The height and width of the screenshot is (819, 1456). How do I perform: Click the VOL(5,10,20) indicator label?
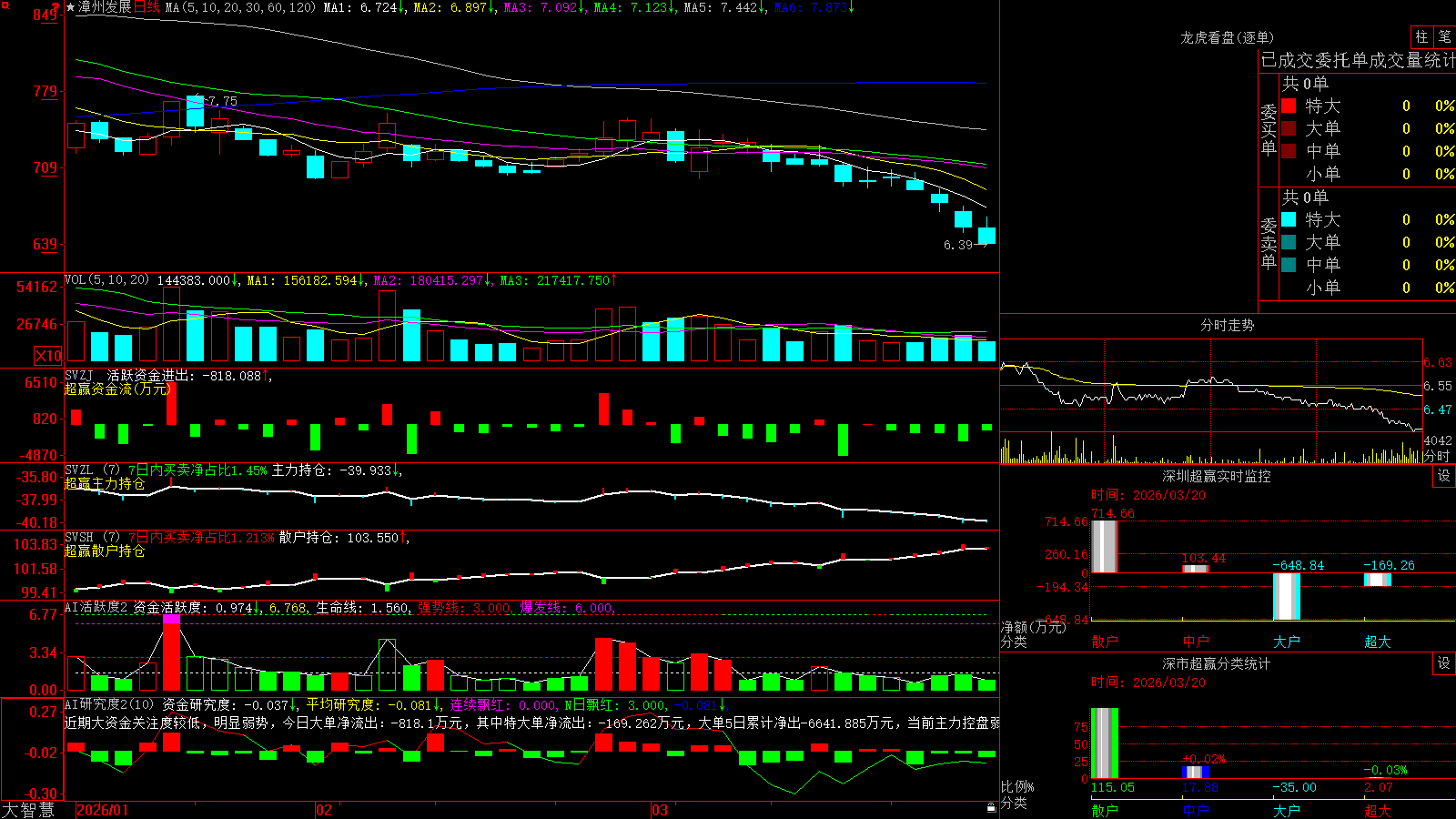106,280
